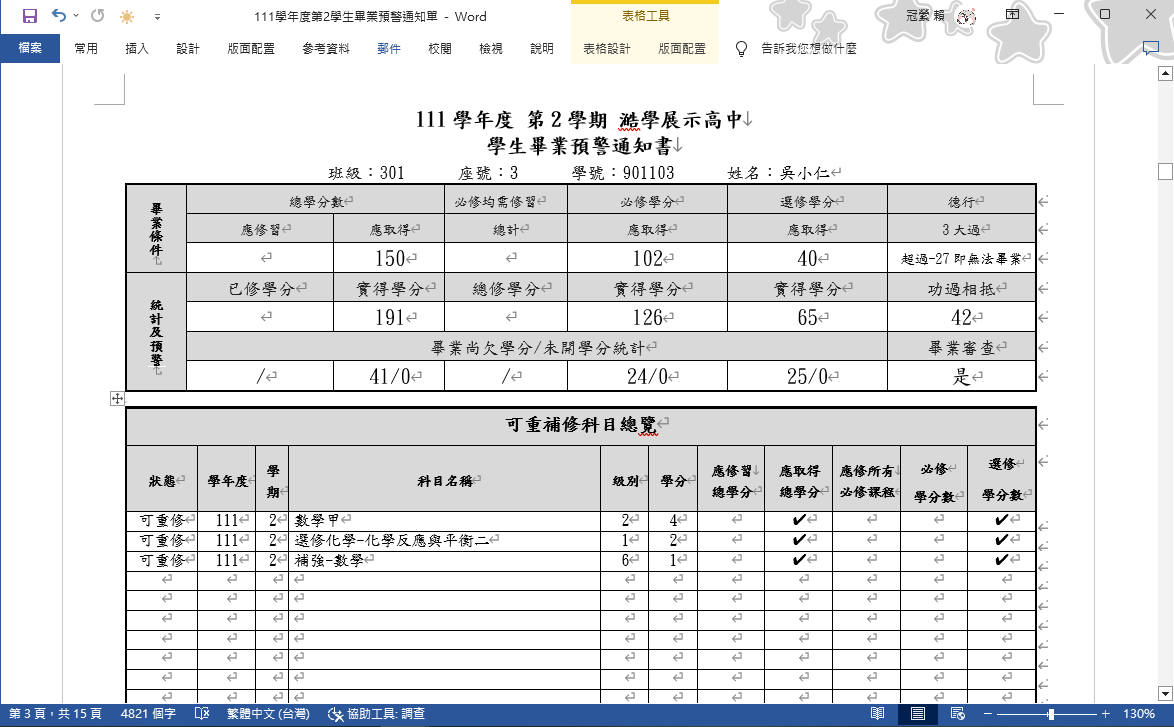Click the title 學生畢業預警通知書
1174x727 pixels.
pos(580,145)
